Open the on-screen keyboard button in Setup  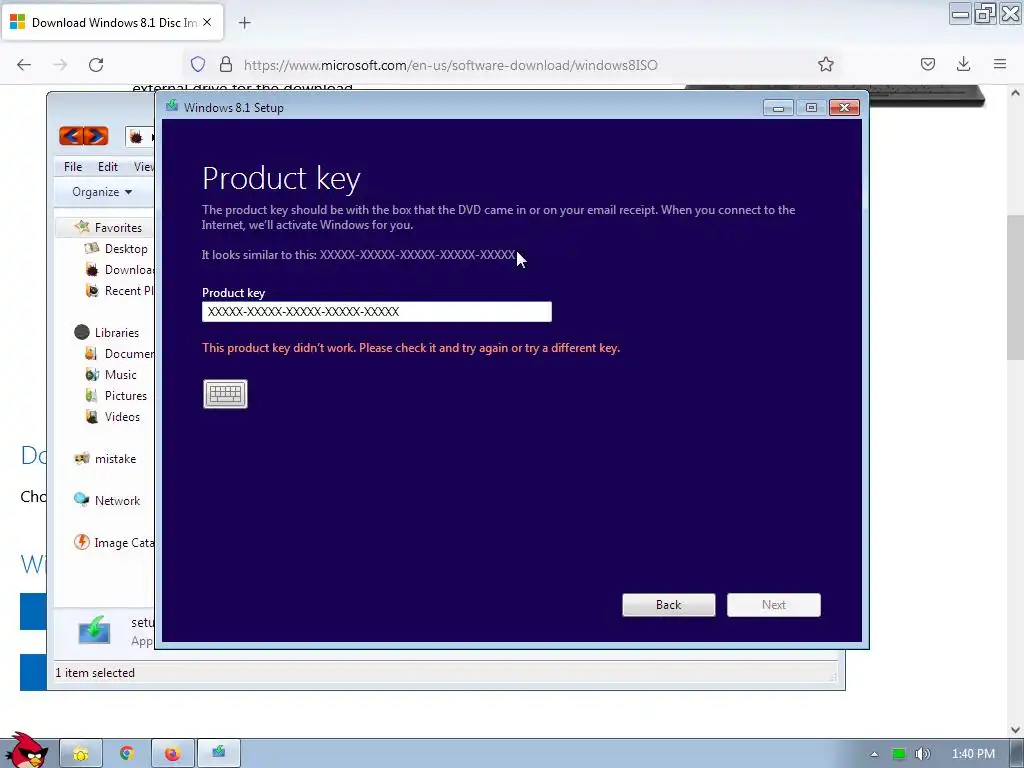coord(225,394)
